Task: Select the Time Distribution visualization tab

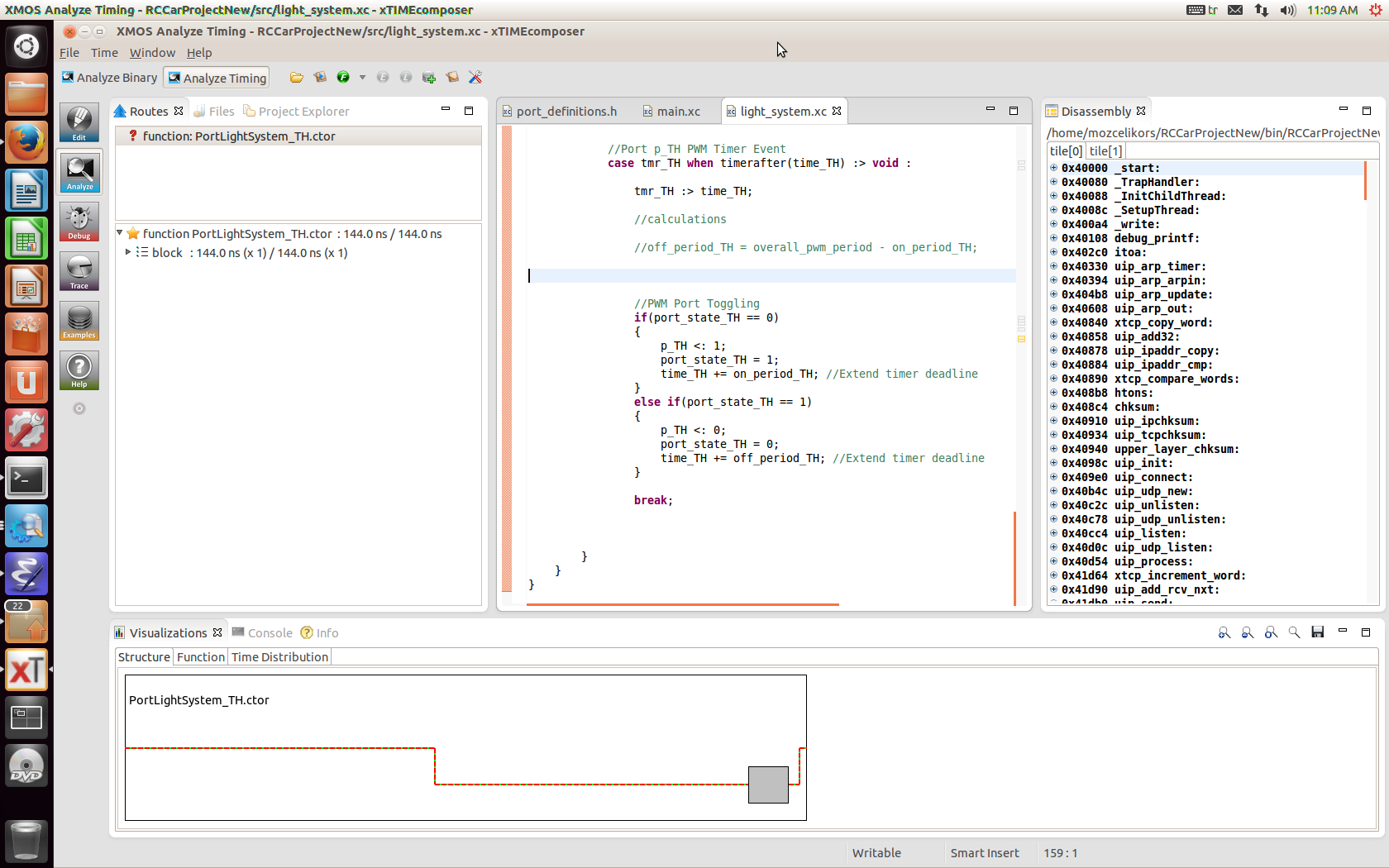Action: pos(279,657)
